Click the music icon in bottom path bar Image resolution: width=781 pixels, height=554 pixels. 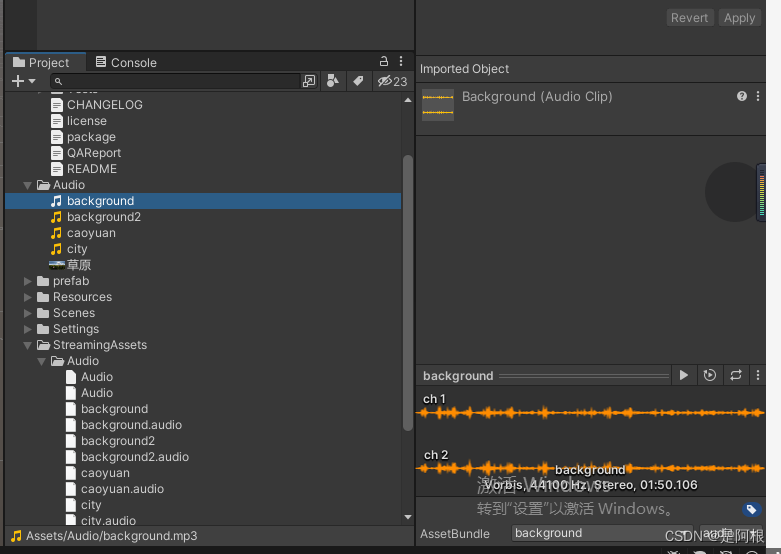[x=16, y=536]
